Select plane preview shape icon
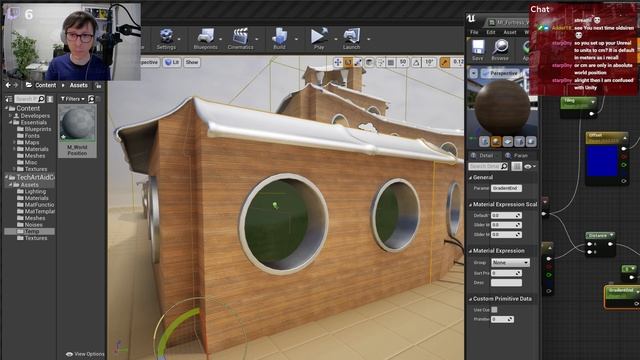The width and height of the screenshot is (640, 360). click(x=508, y=141)
